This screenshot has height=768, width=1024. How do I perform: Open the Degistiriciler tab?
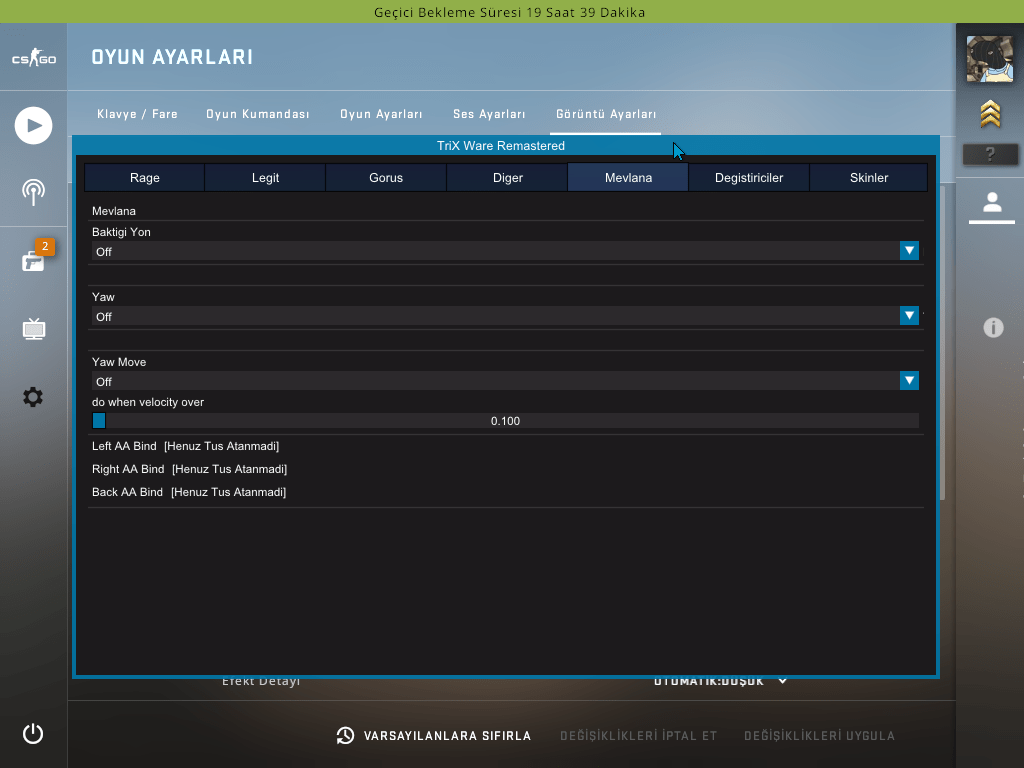pyautogui.click(x=749, y=178)
